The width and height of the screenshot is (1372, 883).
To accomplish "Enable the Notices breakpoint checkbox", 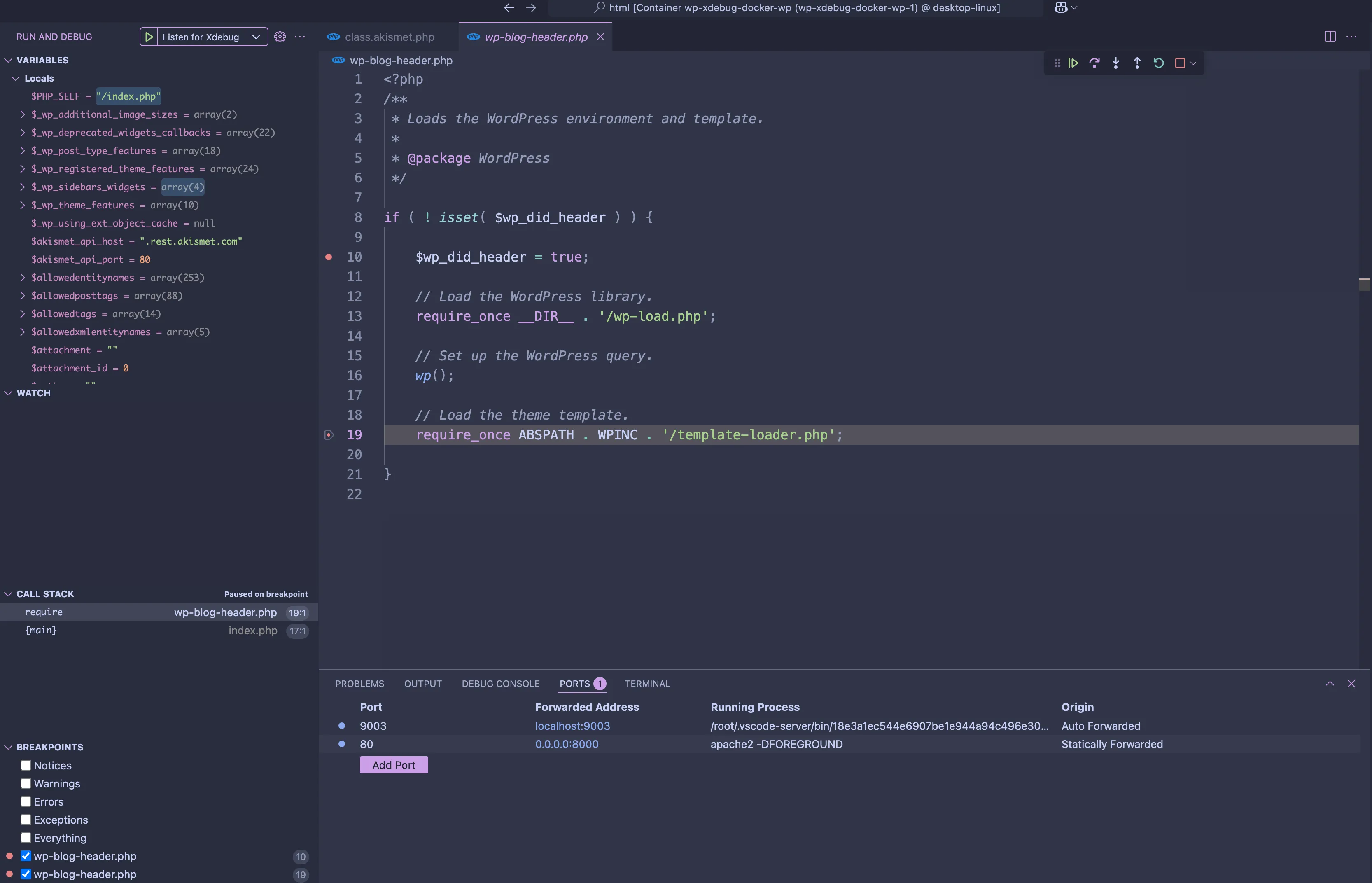I will 26,765.
